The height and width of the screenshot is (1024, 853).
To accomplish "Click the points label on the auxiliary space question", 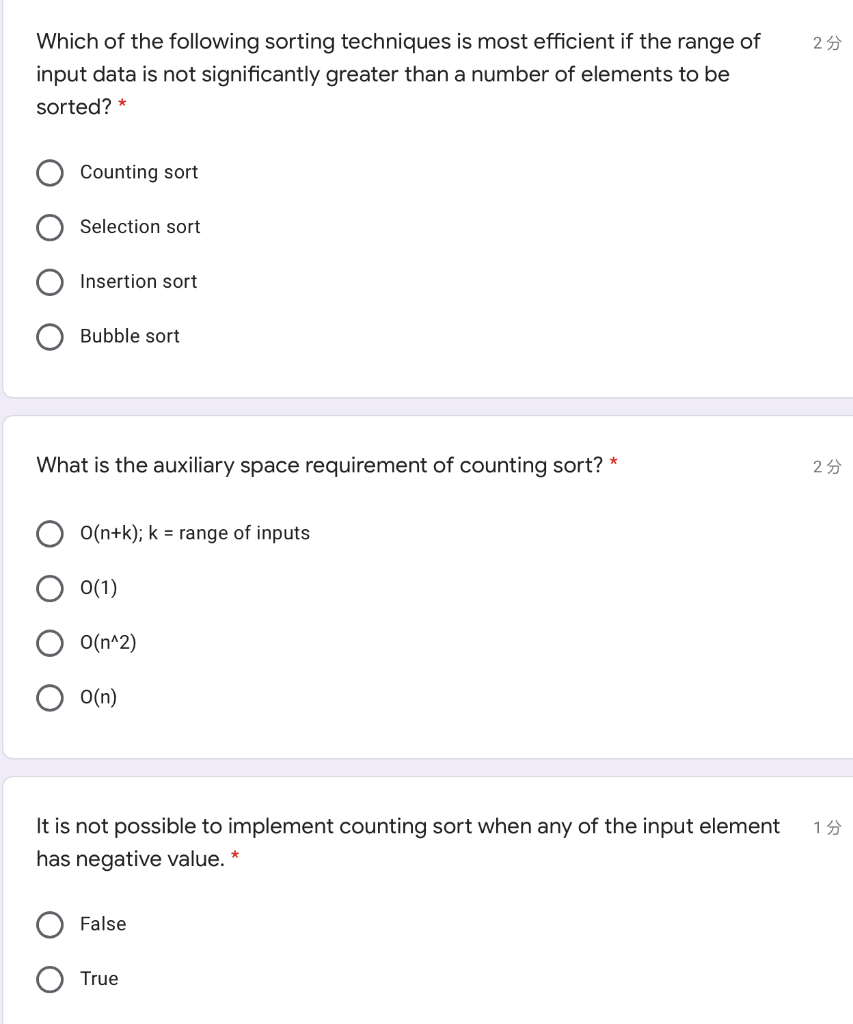I will point(827,466).
